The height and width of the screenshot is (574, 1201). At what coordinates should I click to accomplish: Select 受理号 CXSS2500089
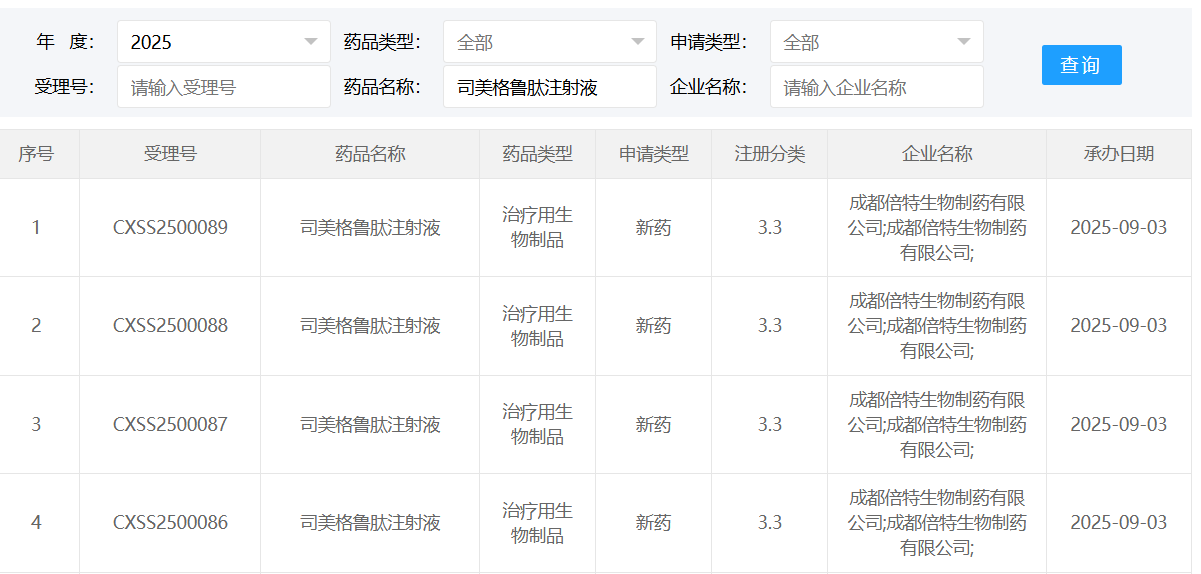tap(170, 228)
